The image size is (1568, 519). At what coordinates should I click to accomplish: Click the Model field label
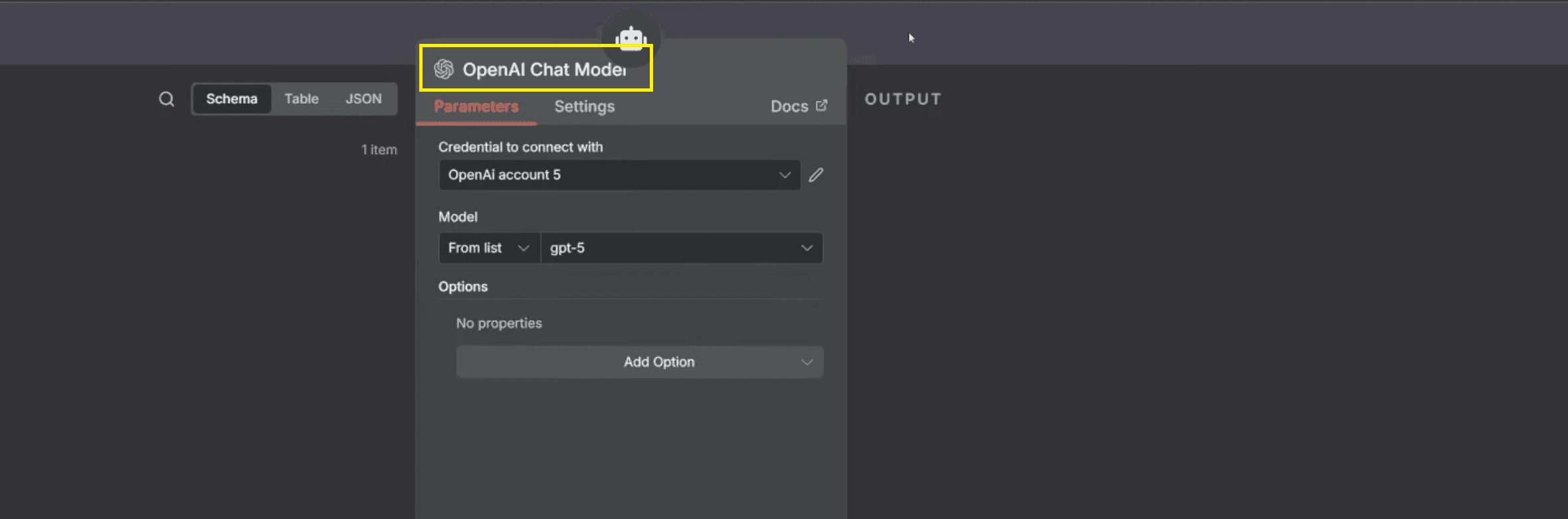(458, 217)
